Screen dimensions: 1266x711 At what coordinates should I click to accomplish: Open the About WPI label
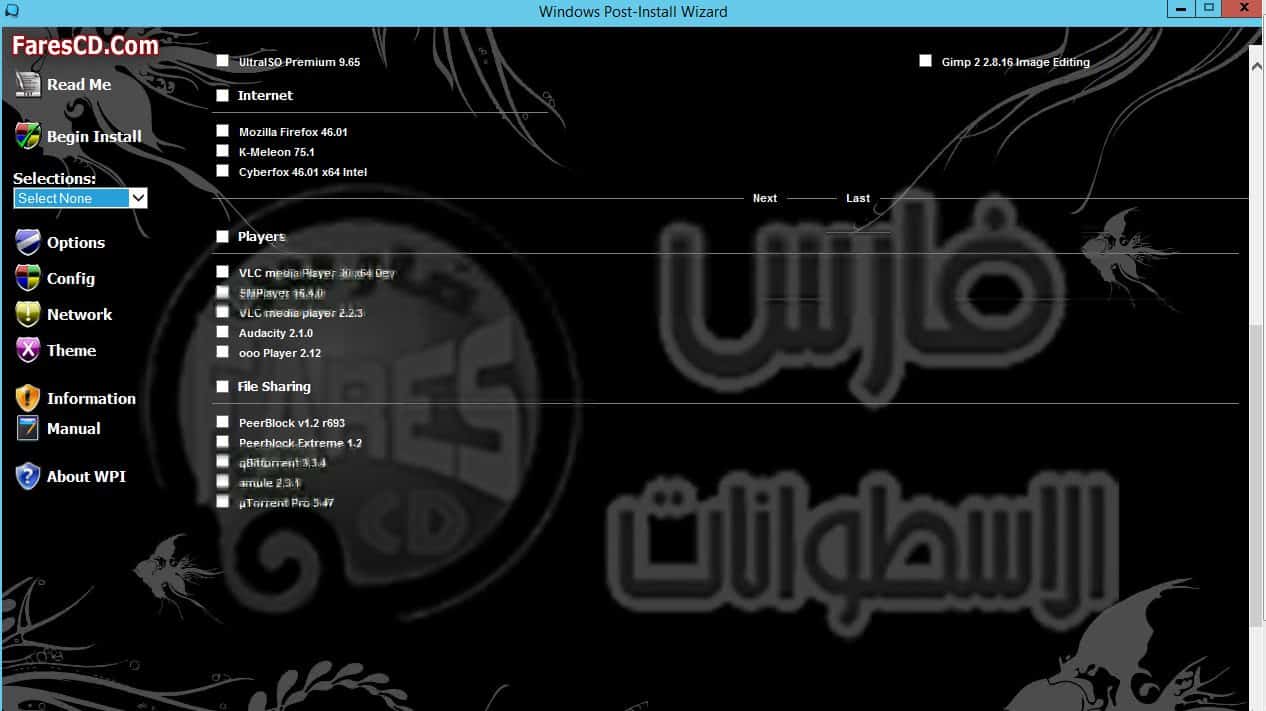86,476
